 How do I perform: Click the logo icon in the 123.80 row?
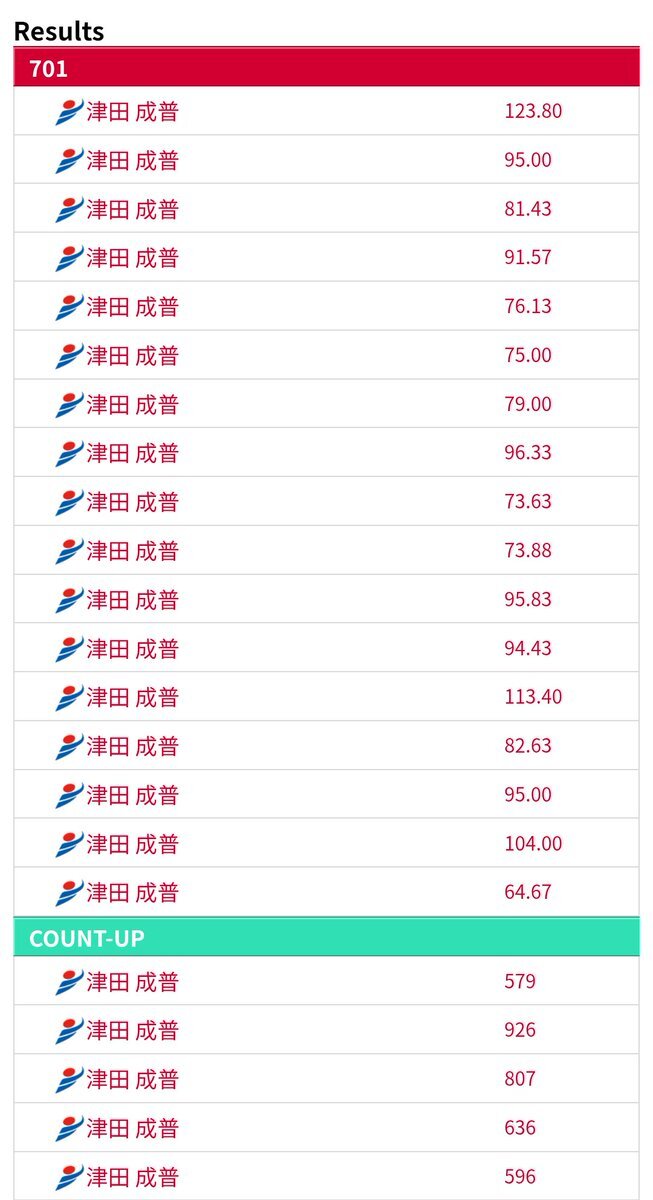coord(69,112)
